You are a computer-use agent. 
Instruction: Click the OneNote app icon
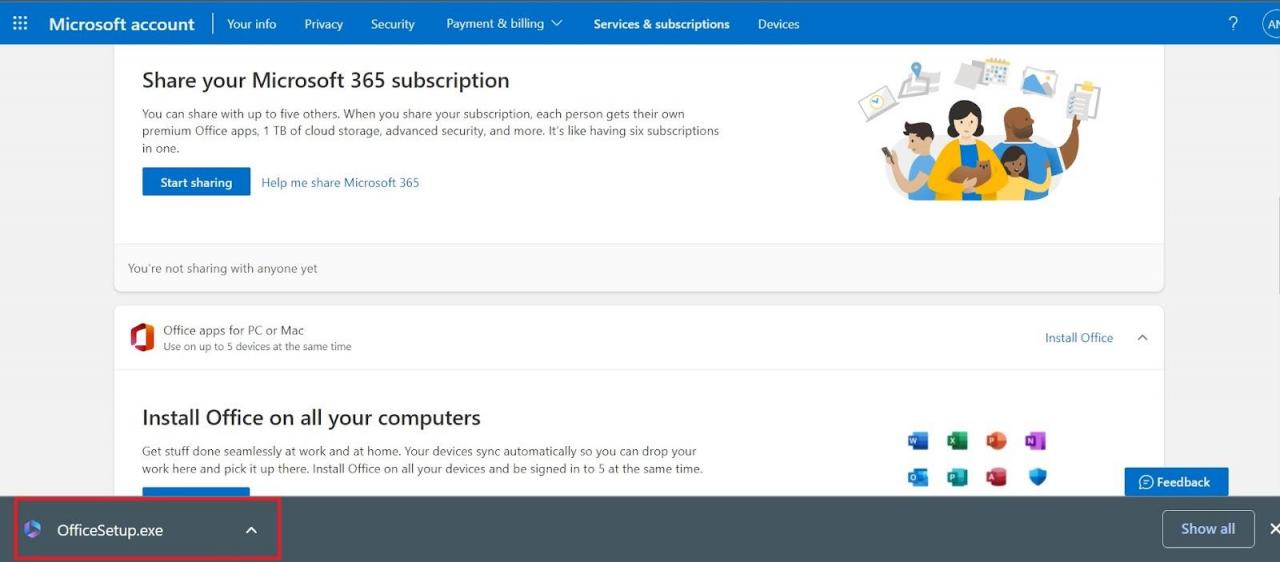pyautogui.click(x=1035, y=441)
